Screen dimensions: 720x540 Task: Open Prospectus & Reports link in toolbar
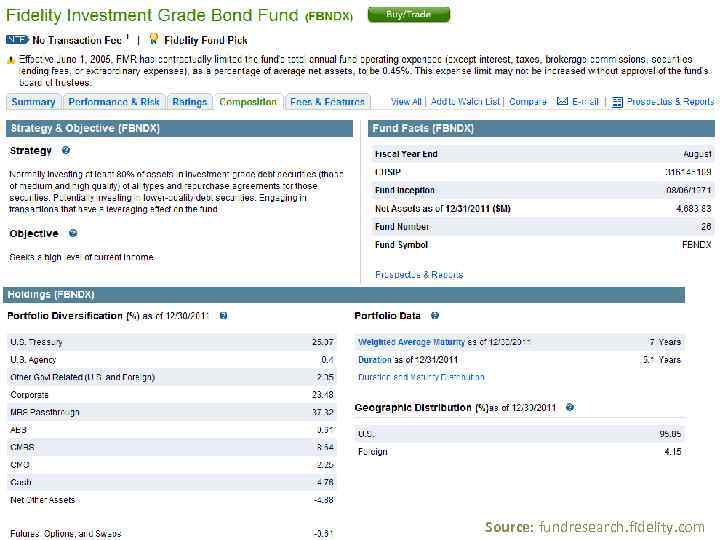coord(670,101)
